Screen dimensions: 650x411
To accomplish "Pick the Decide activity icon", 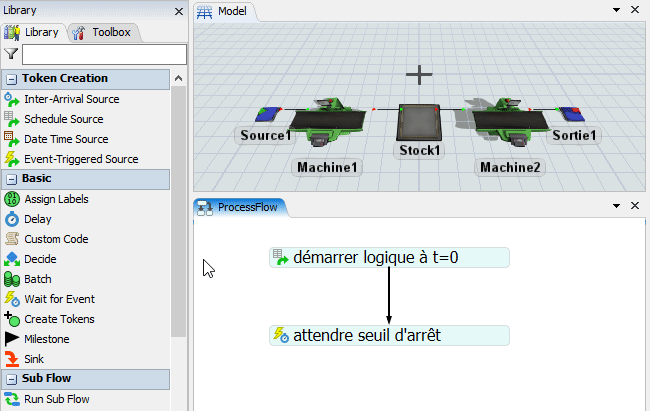I will (x=12, y=259).
